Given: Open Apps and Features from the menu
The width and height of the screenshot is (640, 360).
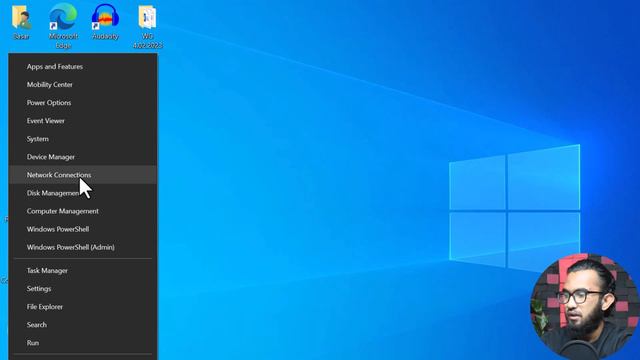Looking at the screenshot, I should (x=83, y=67).
